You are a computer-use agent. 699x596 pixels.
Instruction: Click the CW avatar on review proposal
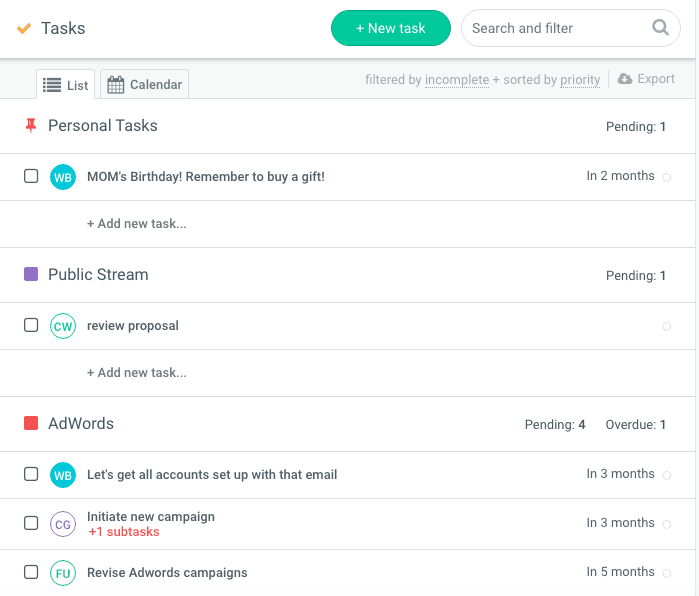tap(63, 326)
